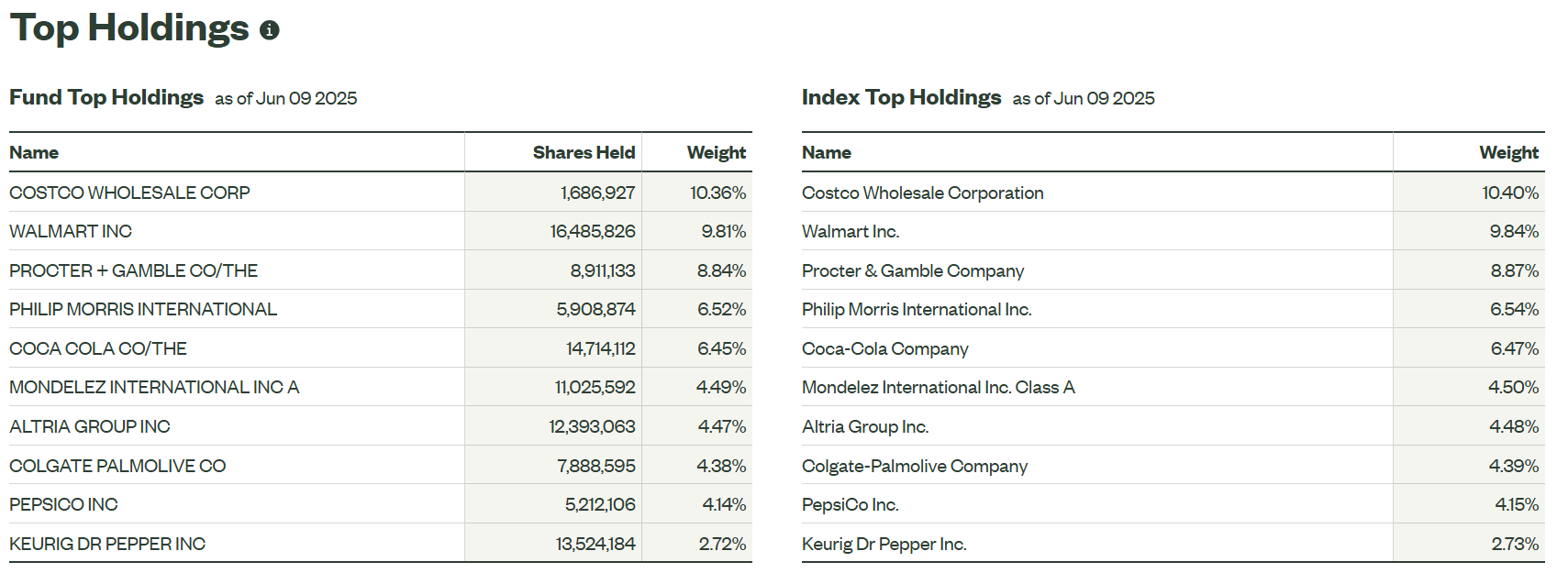Screen dimensions: 1568x573
Task: Click the index table Weight column header
Action: [x=1508, y=152]
